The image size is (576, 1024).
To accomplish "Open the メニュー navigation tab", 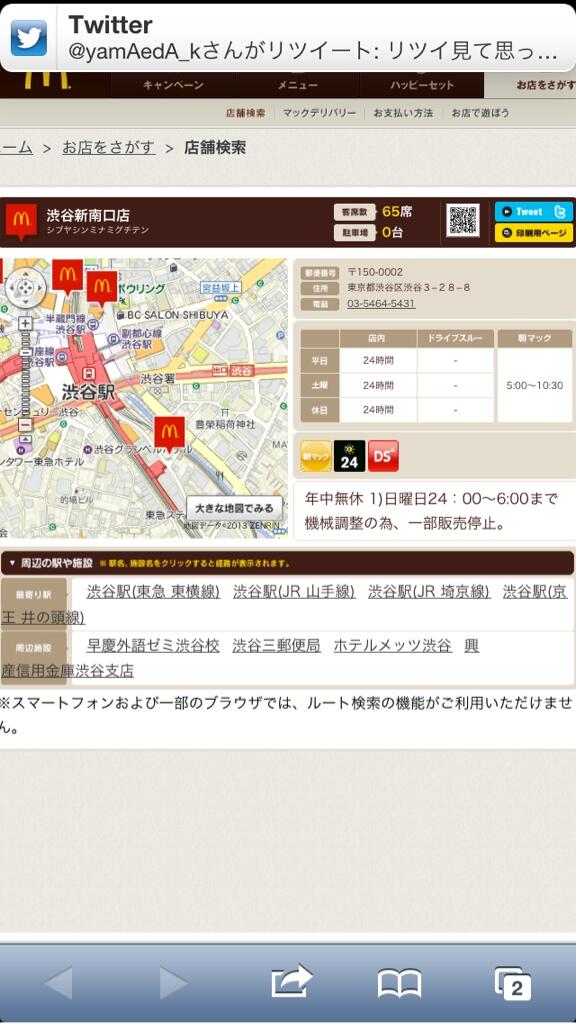I will (x=297, y=85).
